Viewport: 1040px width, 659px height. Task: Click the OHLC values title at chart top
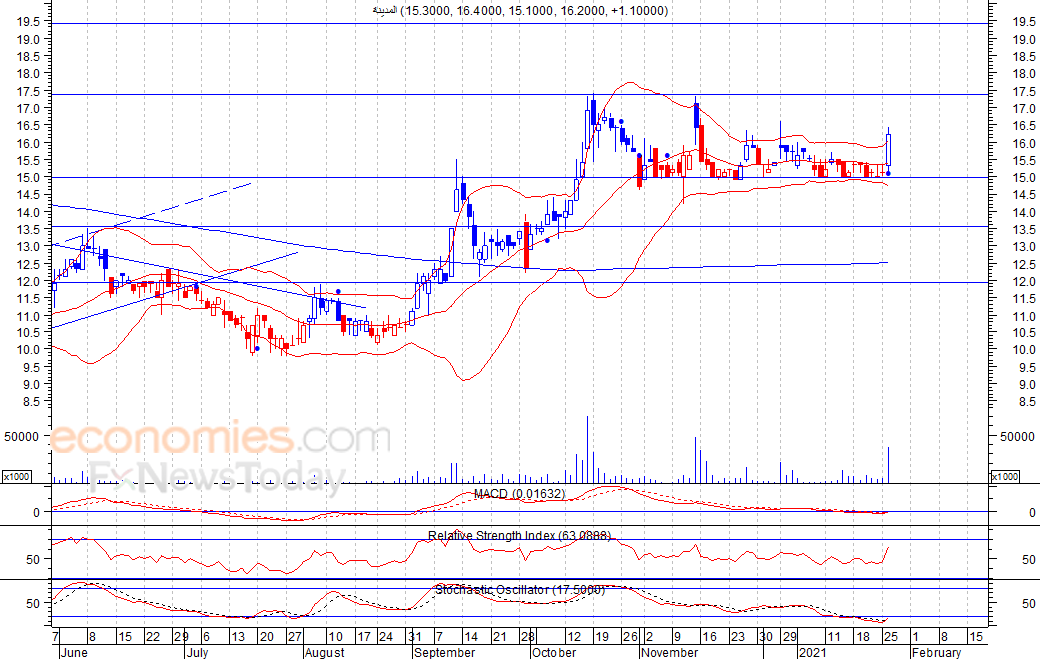pos(520,11)
